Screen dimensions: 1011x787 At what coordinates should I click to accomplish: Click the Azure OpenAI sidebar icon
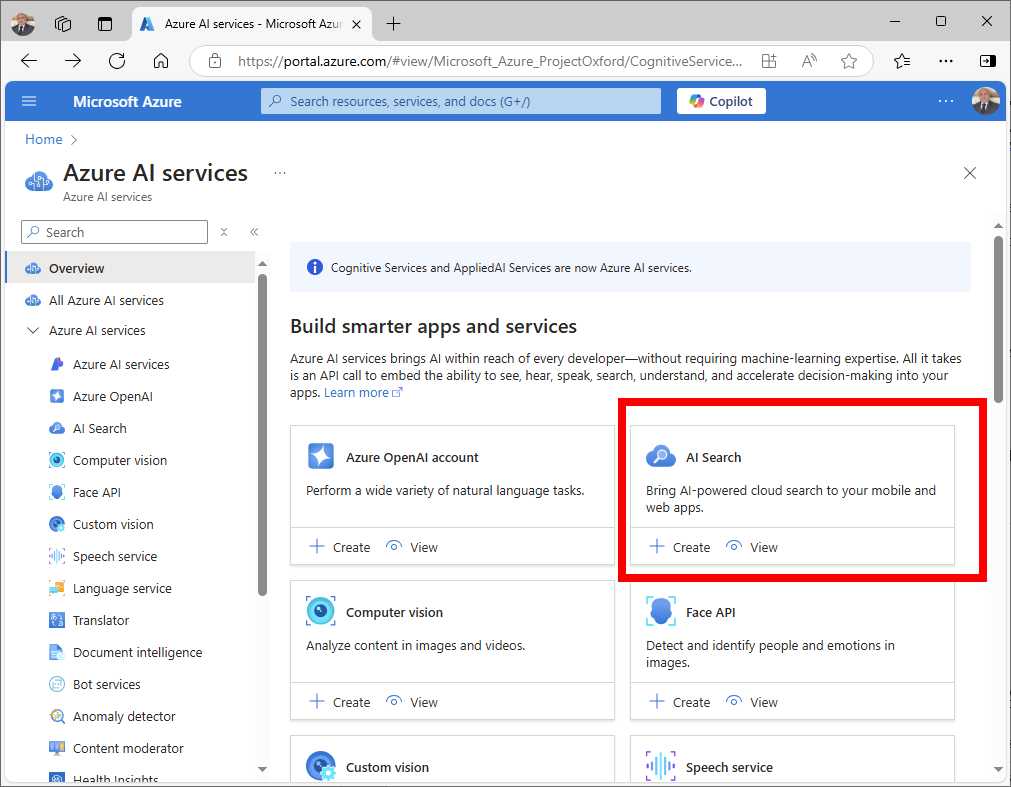[x=57, y=396]
